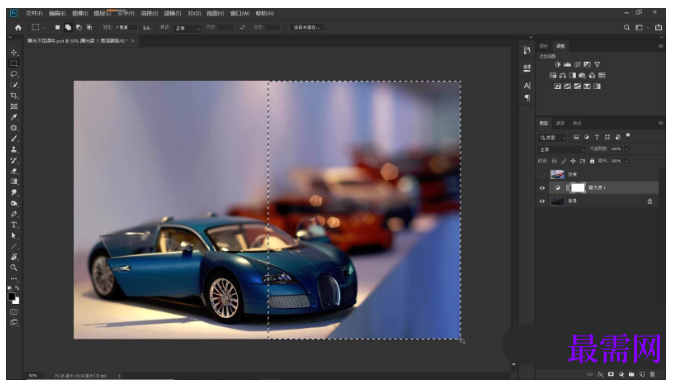
Task: Open the marquee tool preset dropdown arrow
Action: click(x=44, y=28)
